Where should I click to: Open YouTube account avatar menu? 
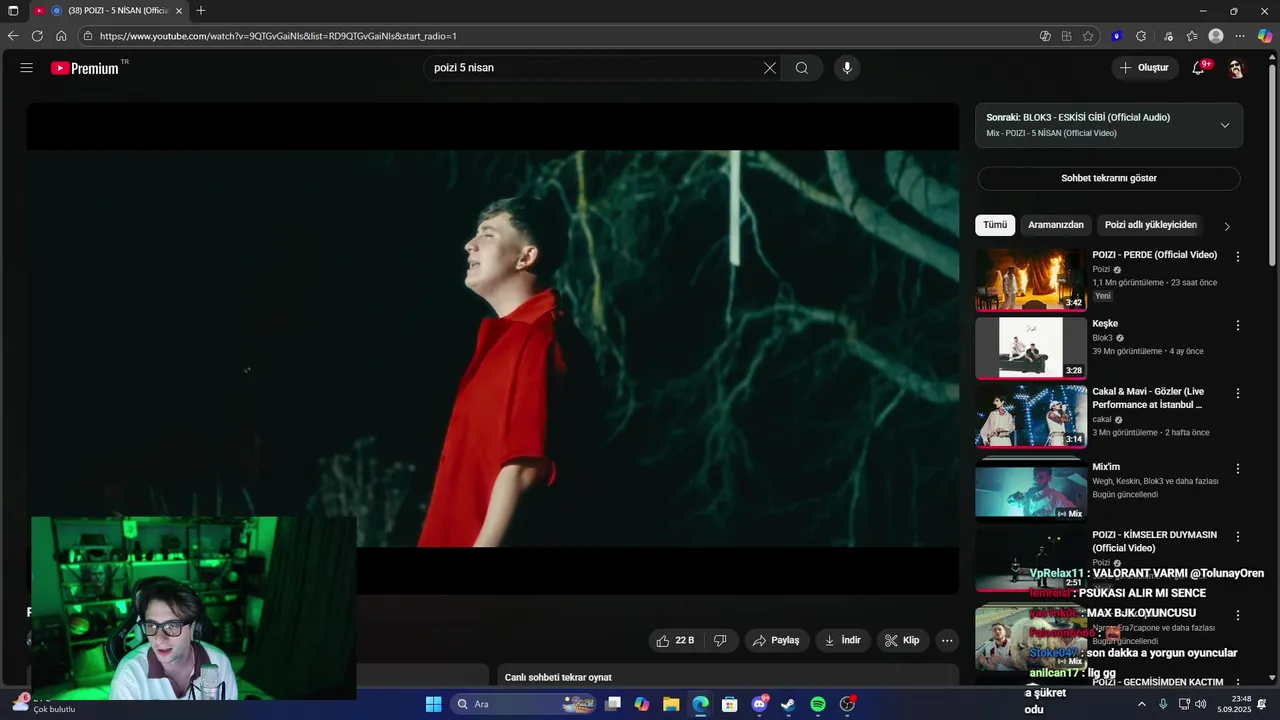[x=1236, y=68]
